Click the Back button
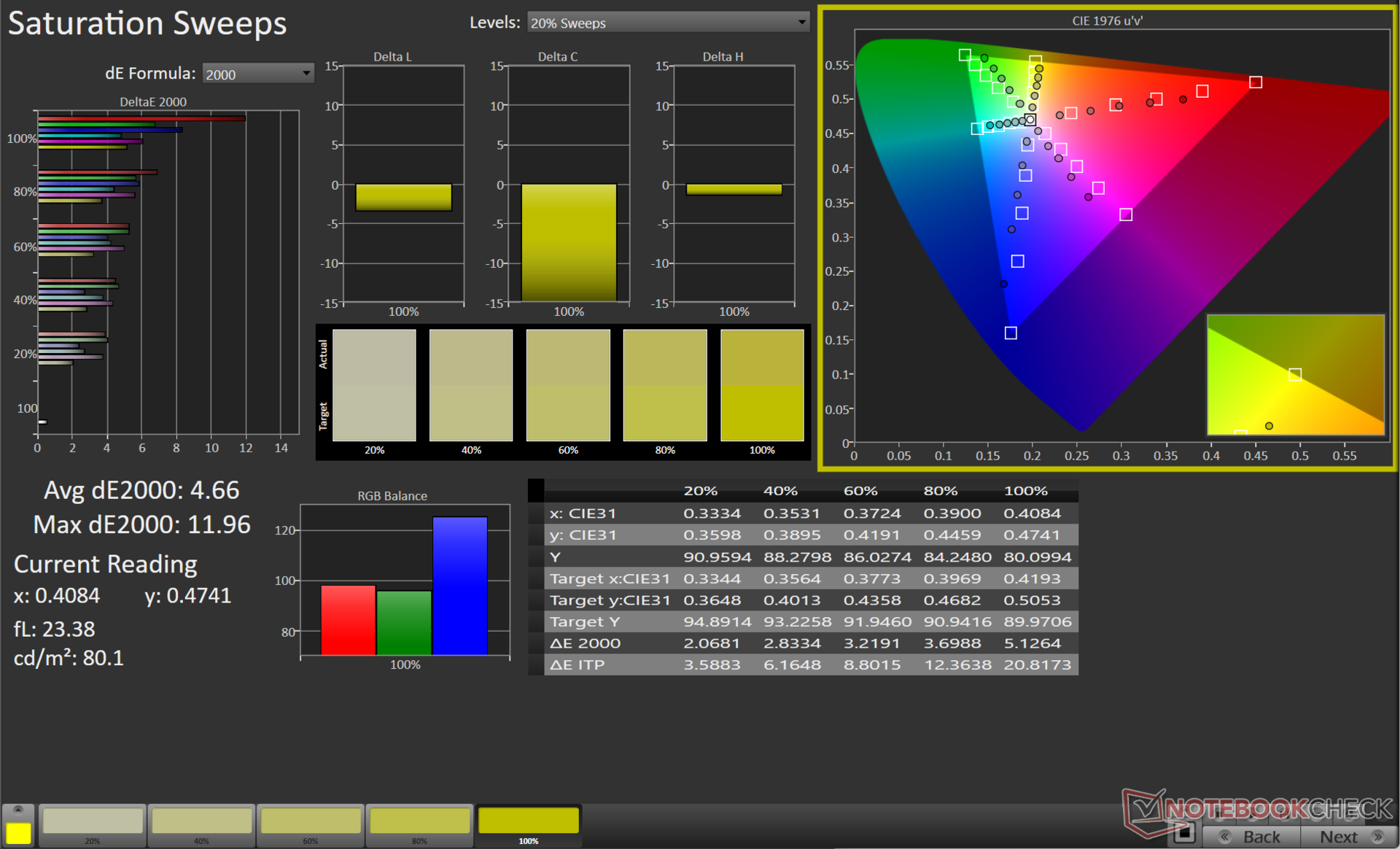 1252,837
